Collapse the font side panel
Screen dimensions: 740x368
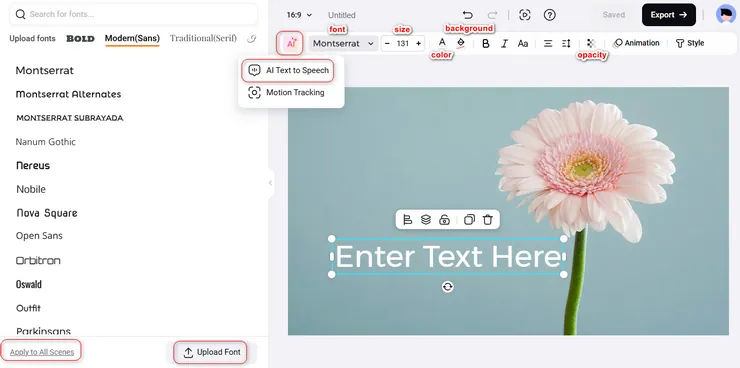pos(270,183)
